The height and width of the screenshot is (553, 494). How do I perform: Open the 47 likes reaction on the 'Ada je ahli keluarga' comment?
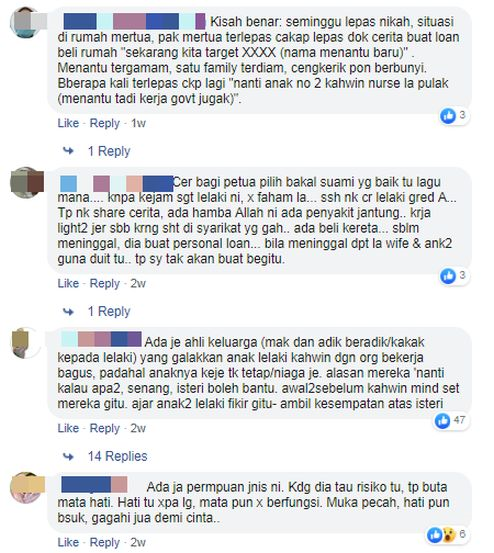451,421
